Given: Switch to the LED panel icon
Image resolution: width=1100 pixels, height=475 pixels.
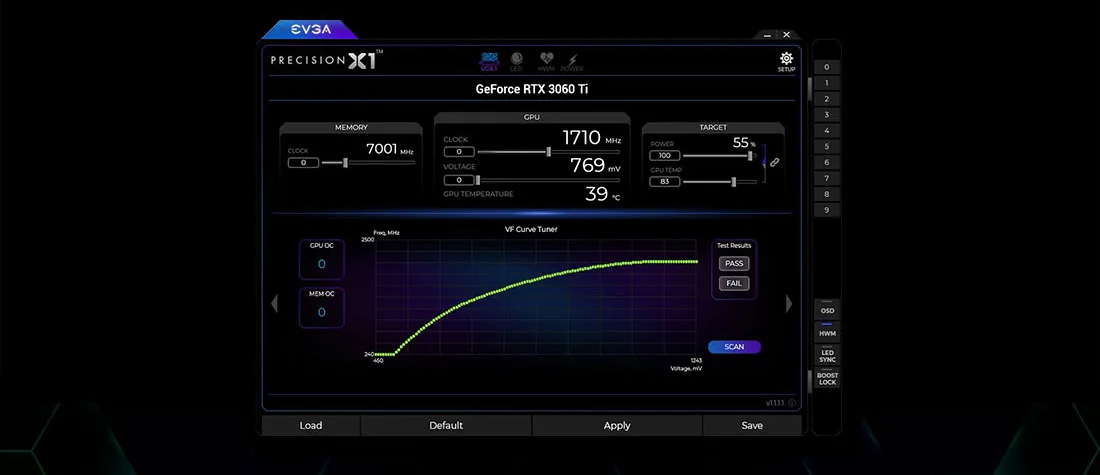Looking at the screenshot, I should pos(516,62).
